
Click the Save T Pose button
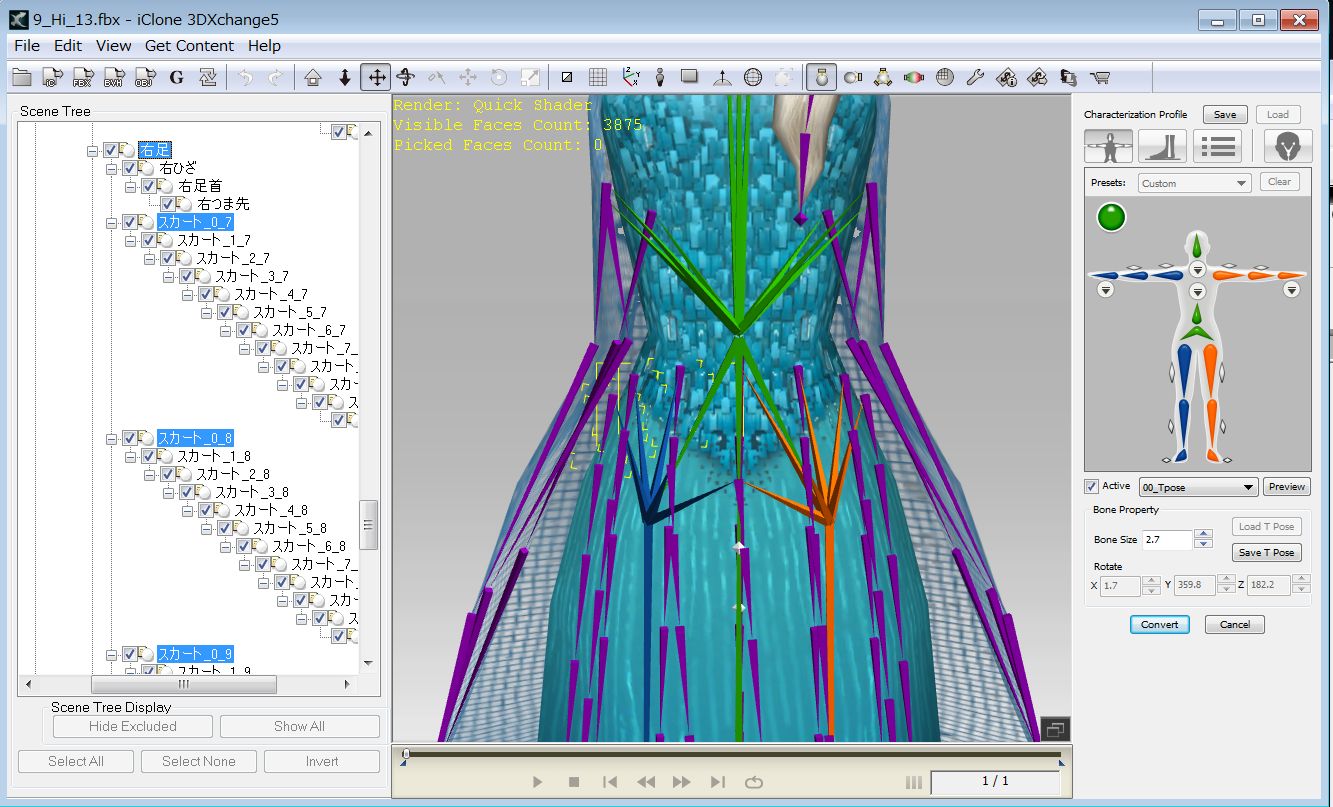pyautogui.click(x=1266, y=552)
